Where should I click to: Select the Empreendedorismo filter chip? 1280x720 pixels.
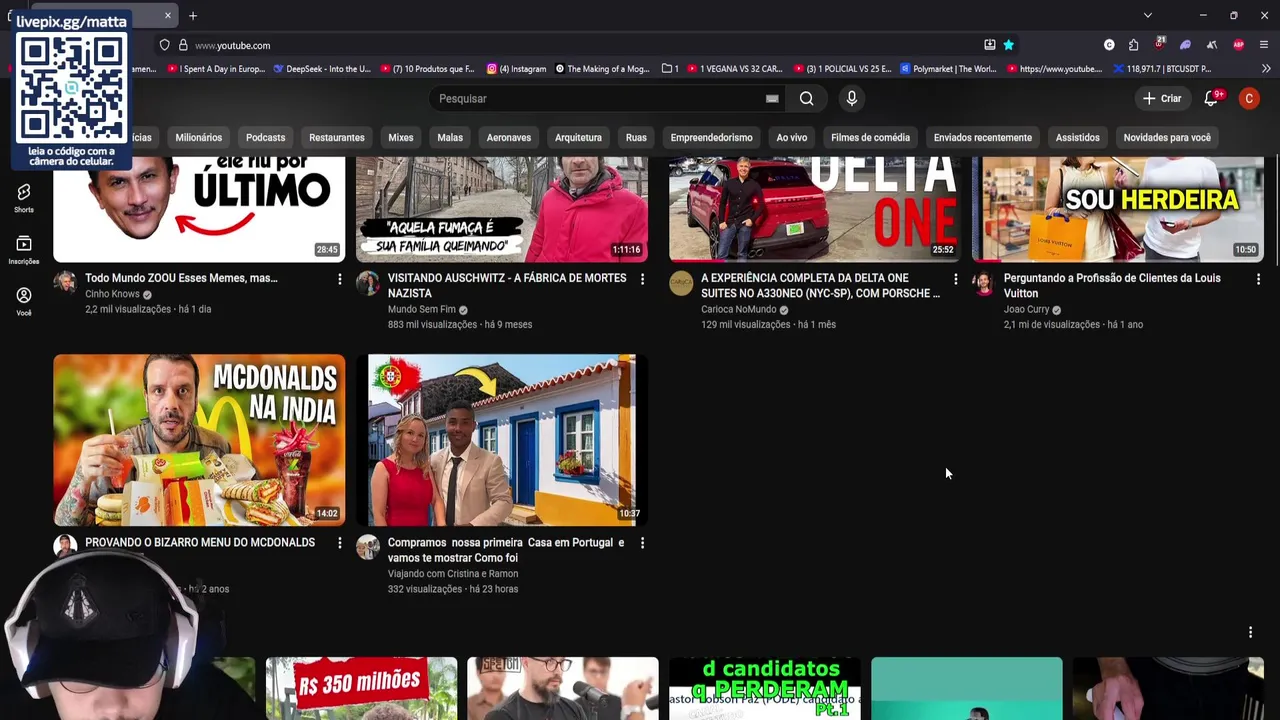point(712,137)
